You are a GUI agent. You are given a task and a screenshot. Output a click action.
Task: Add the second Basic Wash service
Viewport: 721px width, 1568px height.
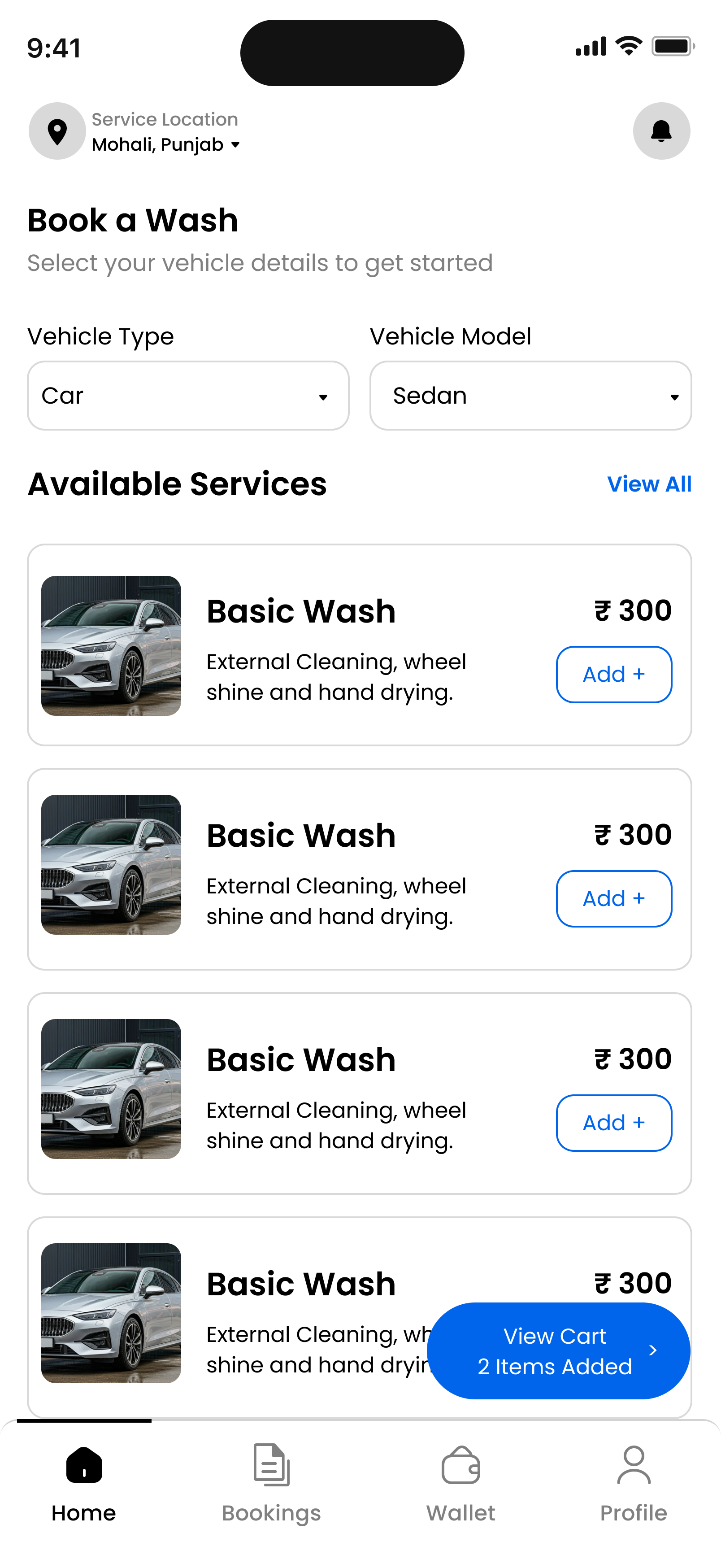tap(614, 898)
